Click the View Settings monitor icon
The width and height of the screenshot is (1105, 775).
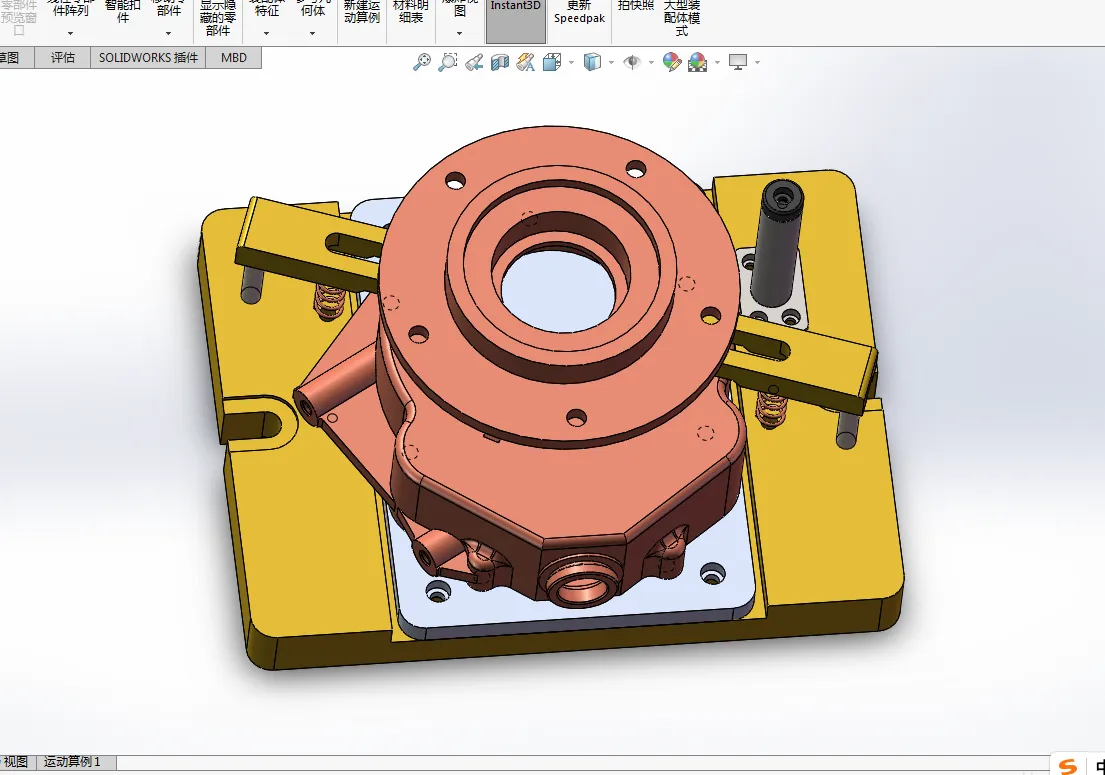(x=738, y=62)
